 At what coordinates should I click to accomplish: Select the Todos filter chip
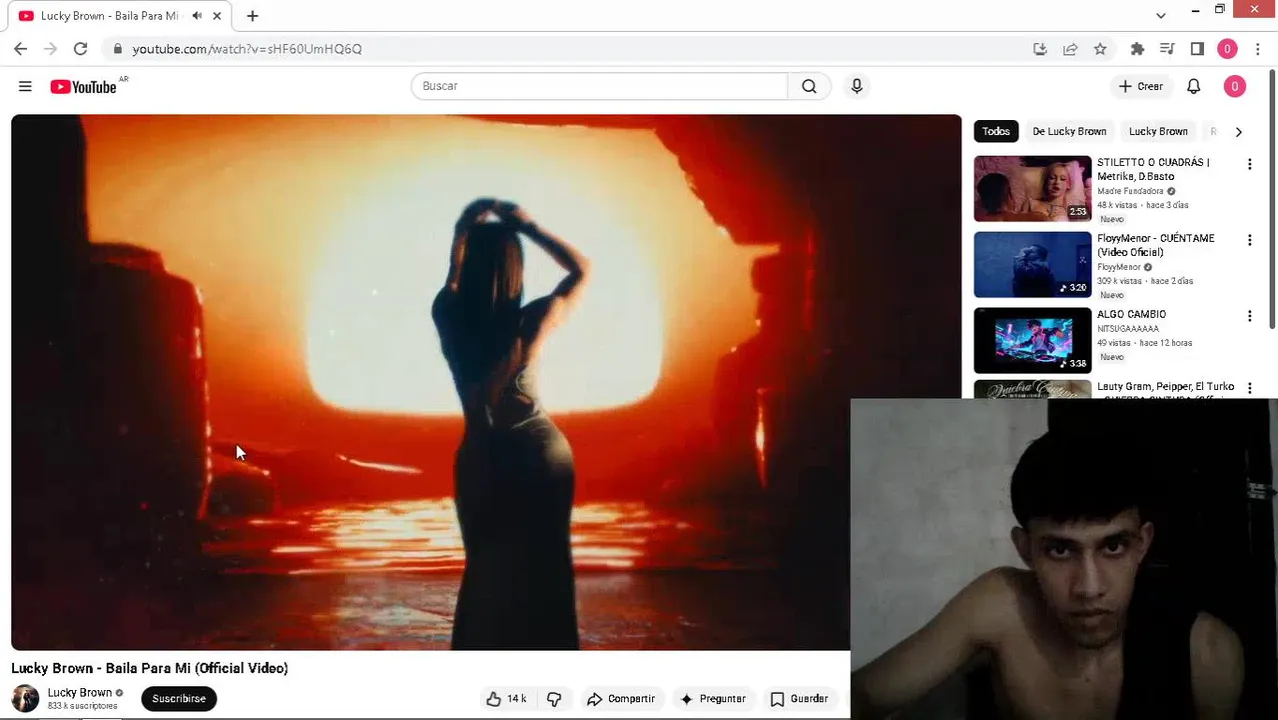[995, 131]
